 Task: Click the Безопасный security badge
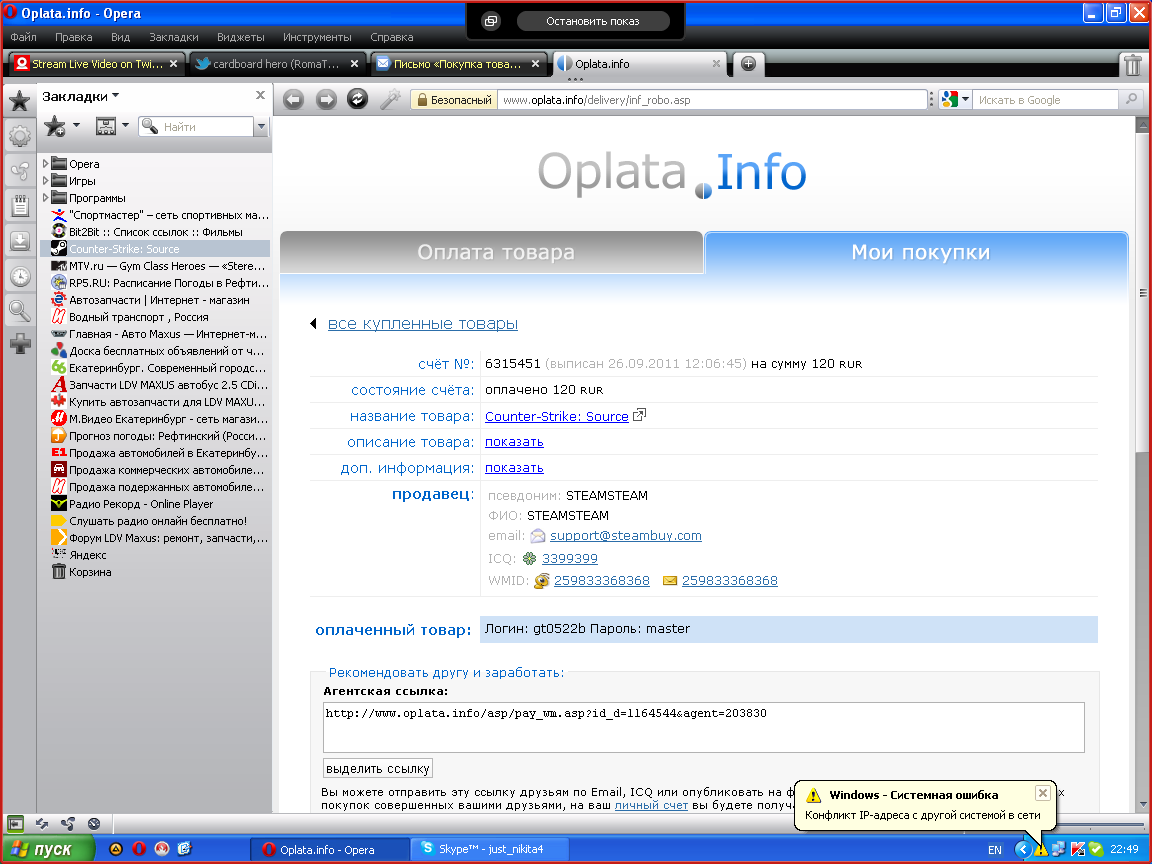[x=453, y=100]
